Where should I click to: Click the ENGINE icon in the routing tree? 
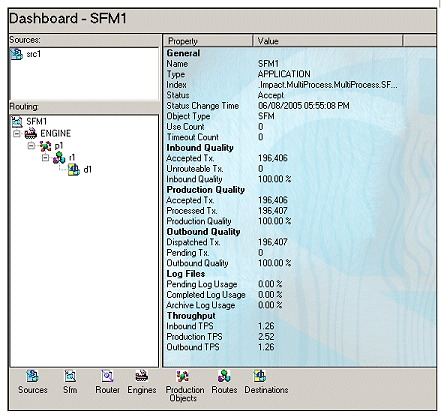(31, 133)
